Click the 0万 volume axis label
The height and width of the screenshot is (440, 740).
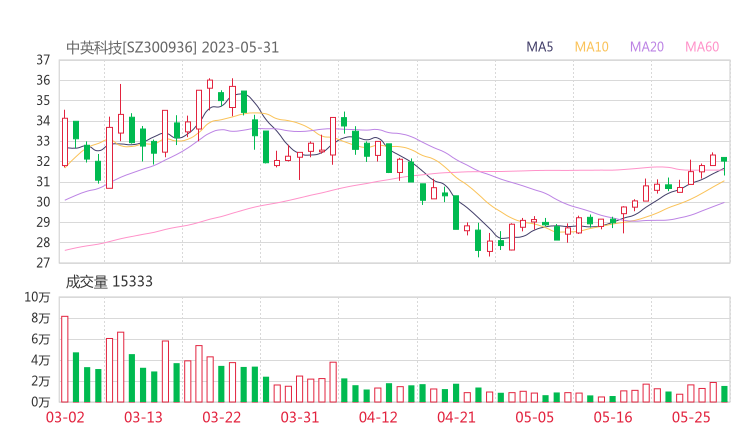tap(40, 402)
